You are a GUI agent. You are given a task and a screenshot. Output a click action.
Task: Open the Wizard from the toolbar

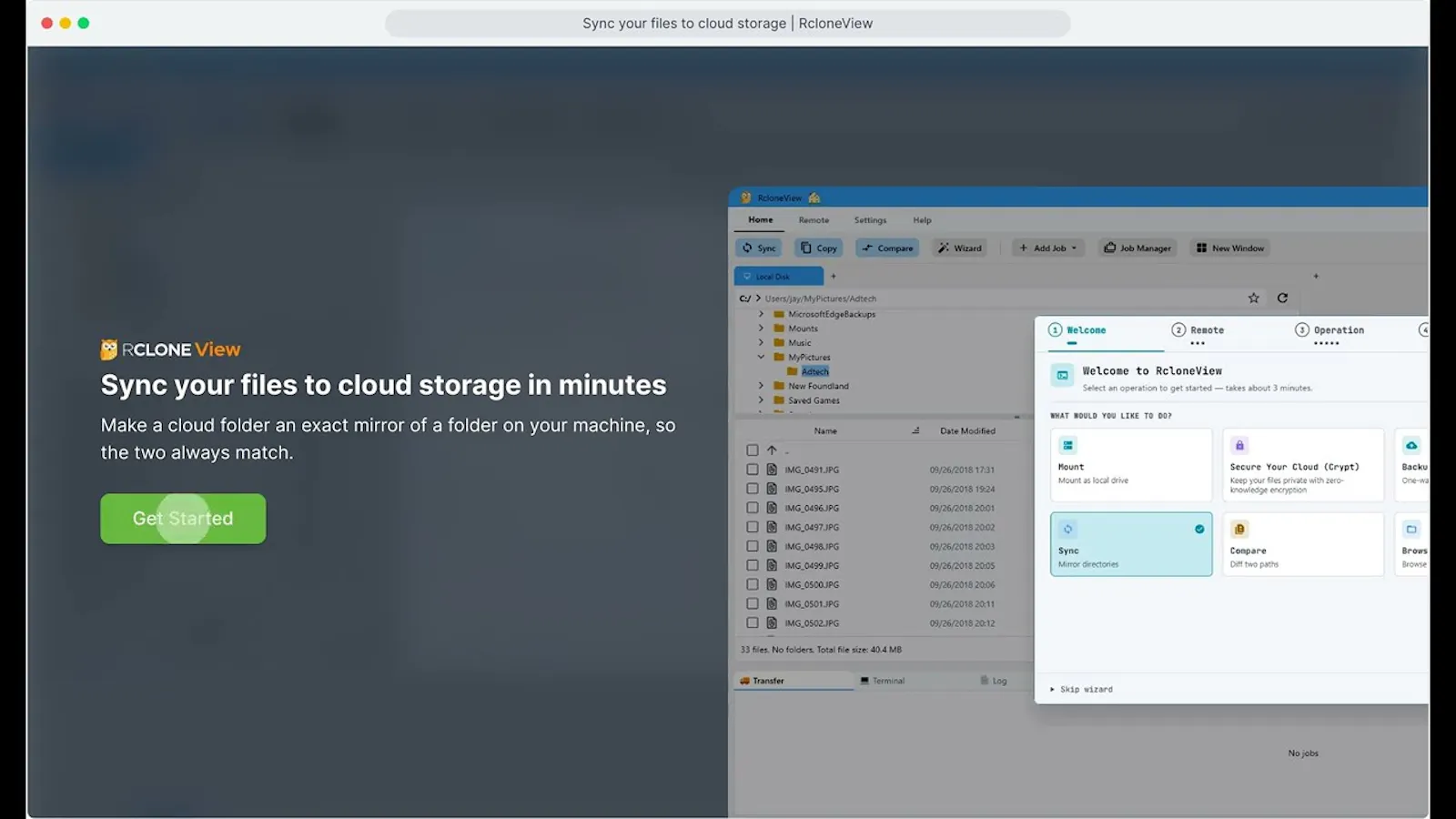coord(960,248)
